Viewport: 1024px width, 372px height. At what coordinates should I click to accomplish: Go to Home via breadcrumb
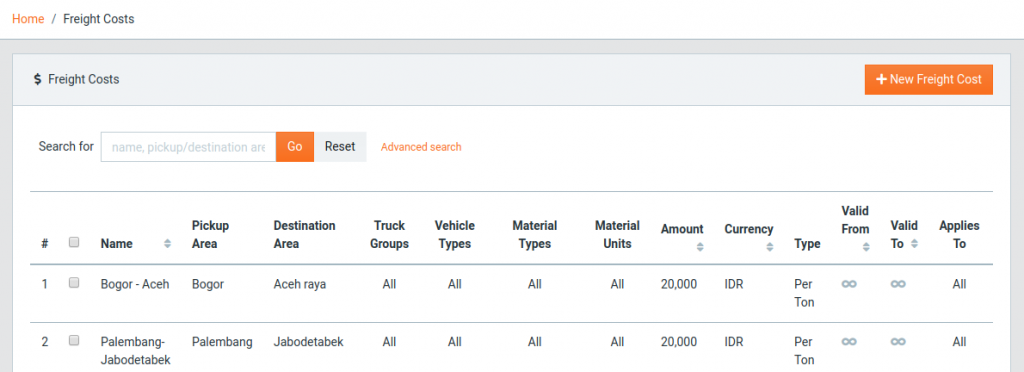[28, 19]
